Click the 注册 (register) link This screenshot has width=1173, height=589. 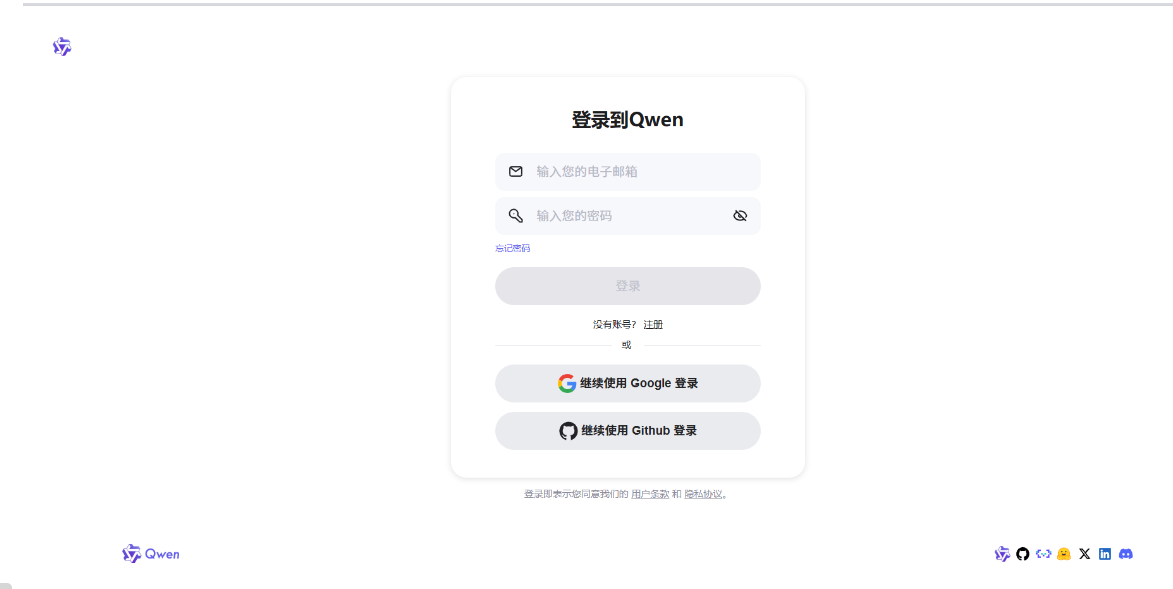pyautogui.click(x=653, y=324)
